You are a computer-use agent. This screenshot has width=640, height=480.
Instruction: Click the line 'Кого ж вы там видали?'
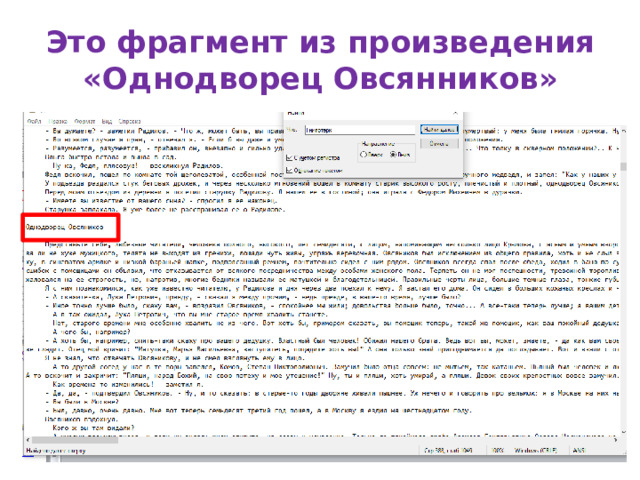(93, 428)
